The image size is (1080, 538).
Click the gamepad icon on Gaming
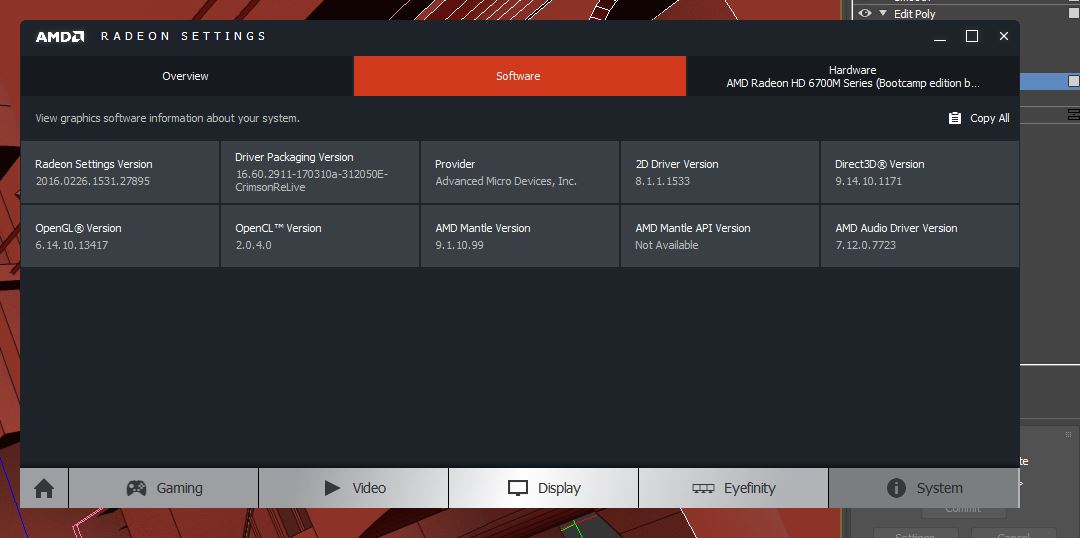(136, 488)
